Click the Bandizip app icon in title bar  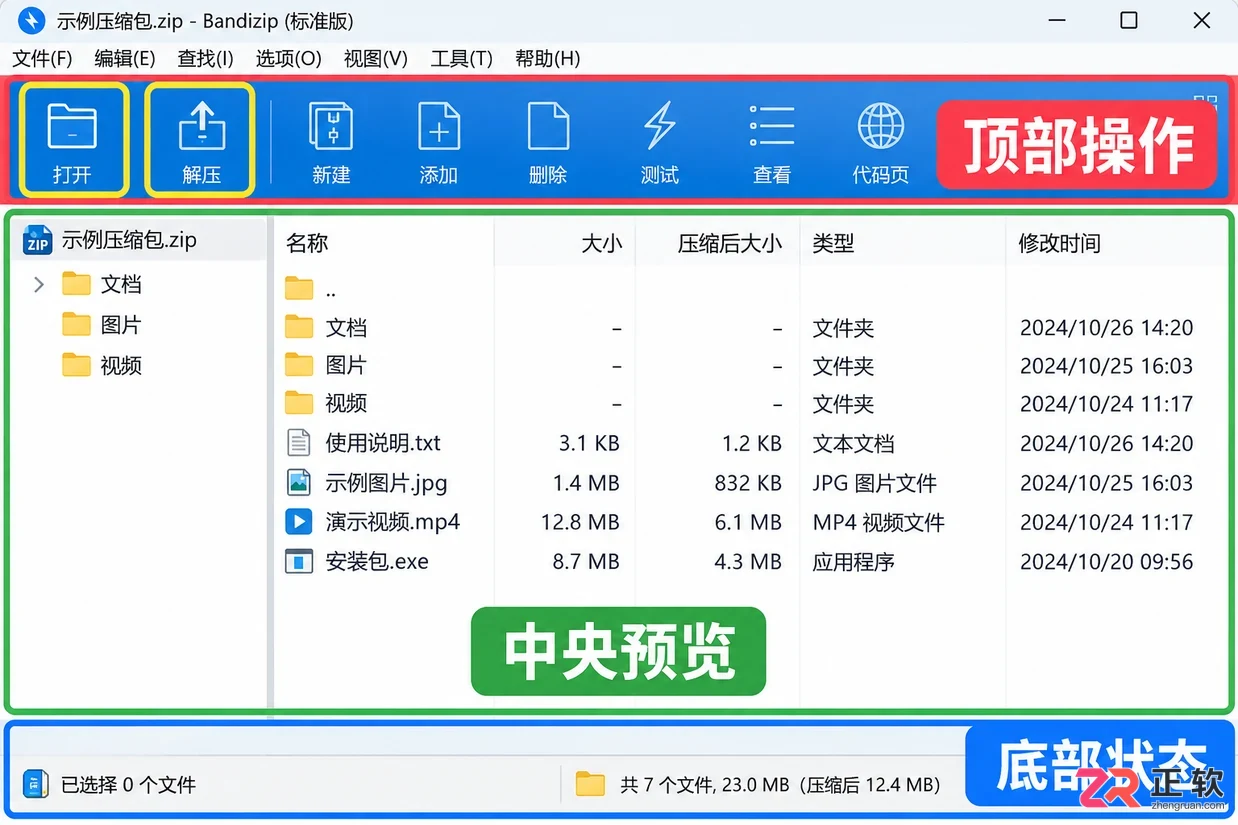point(32,20)
